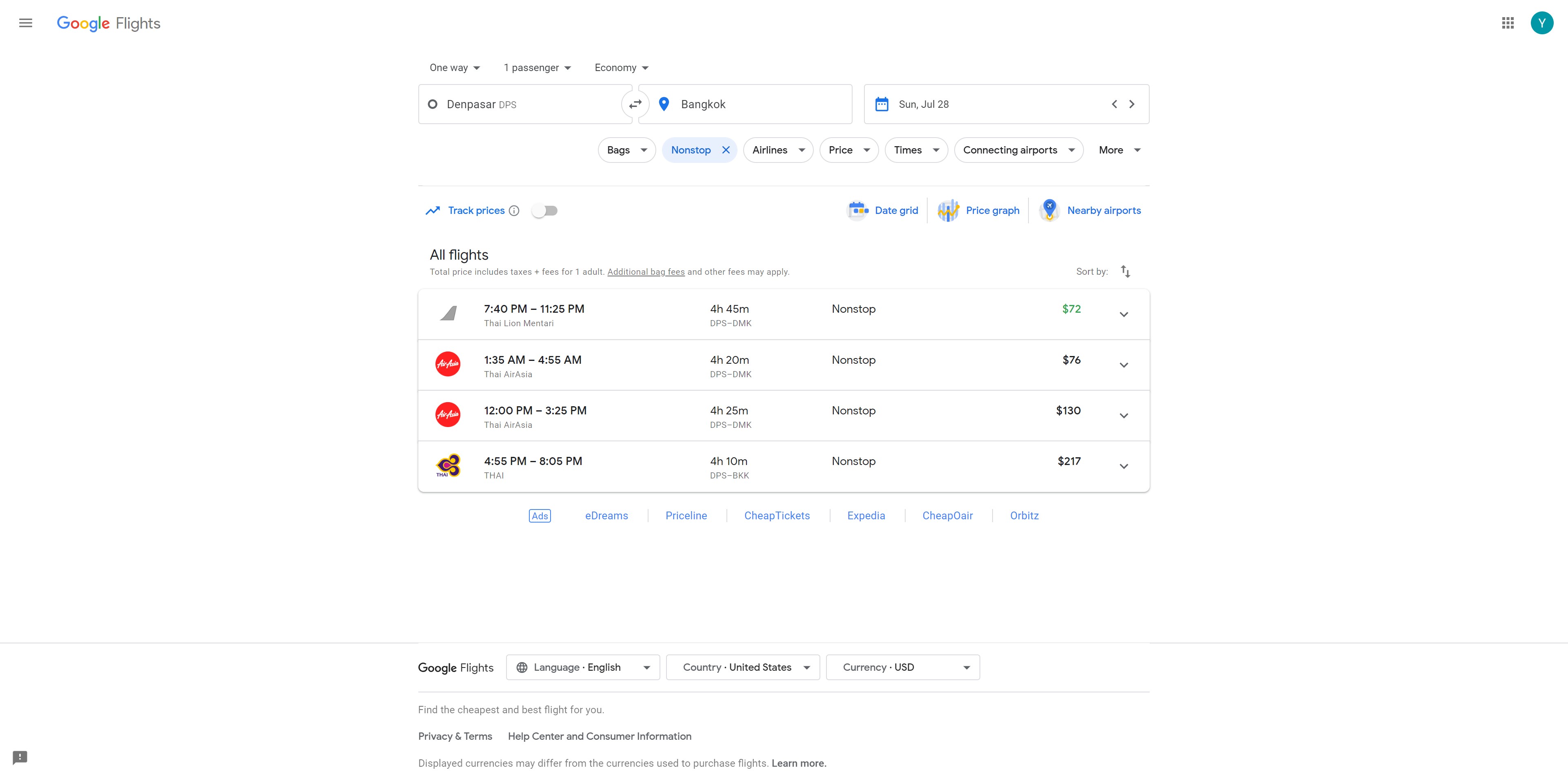Image resolution: width=1568 pixels, height=781 pixels.
Task: Expand the $76 Thai AirAsia flight
Action: pos(1124,365)
